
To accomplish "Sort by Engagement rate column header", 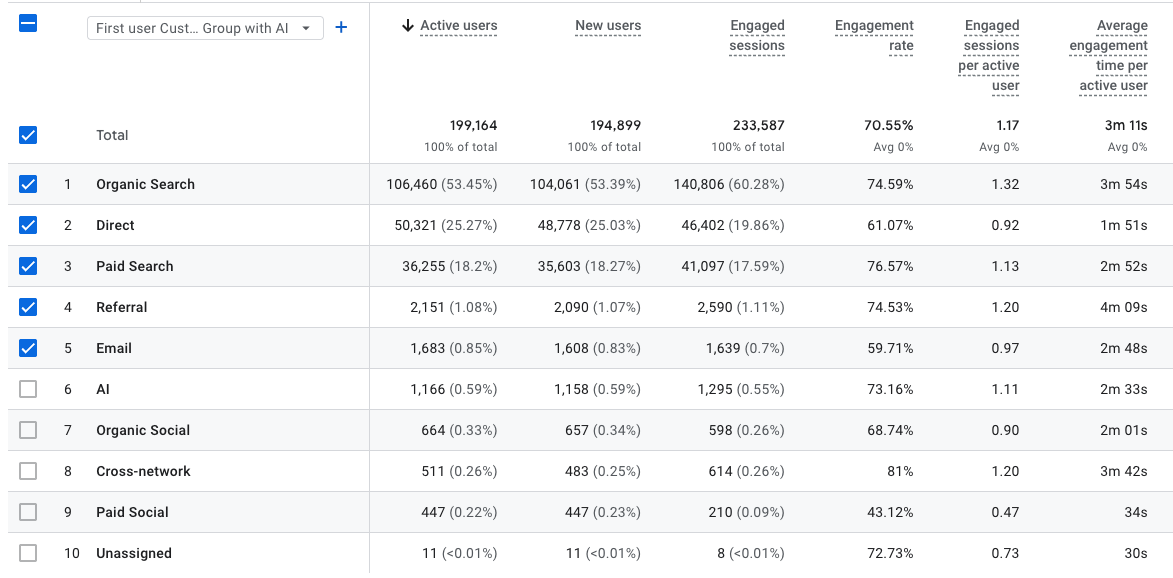I will pos(874,36).
